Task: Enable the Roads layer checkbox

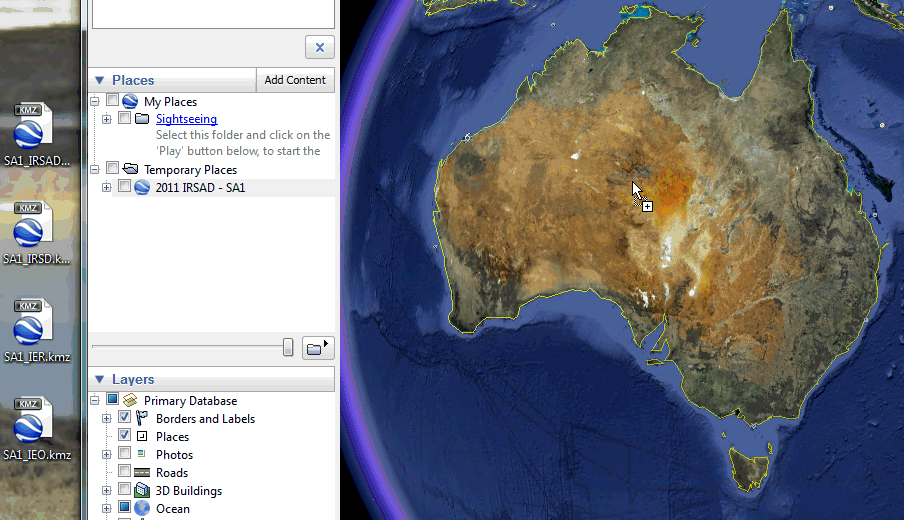Action: (x=124, y=472)
